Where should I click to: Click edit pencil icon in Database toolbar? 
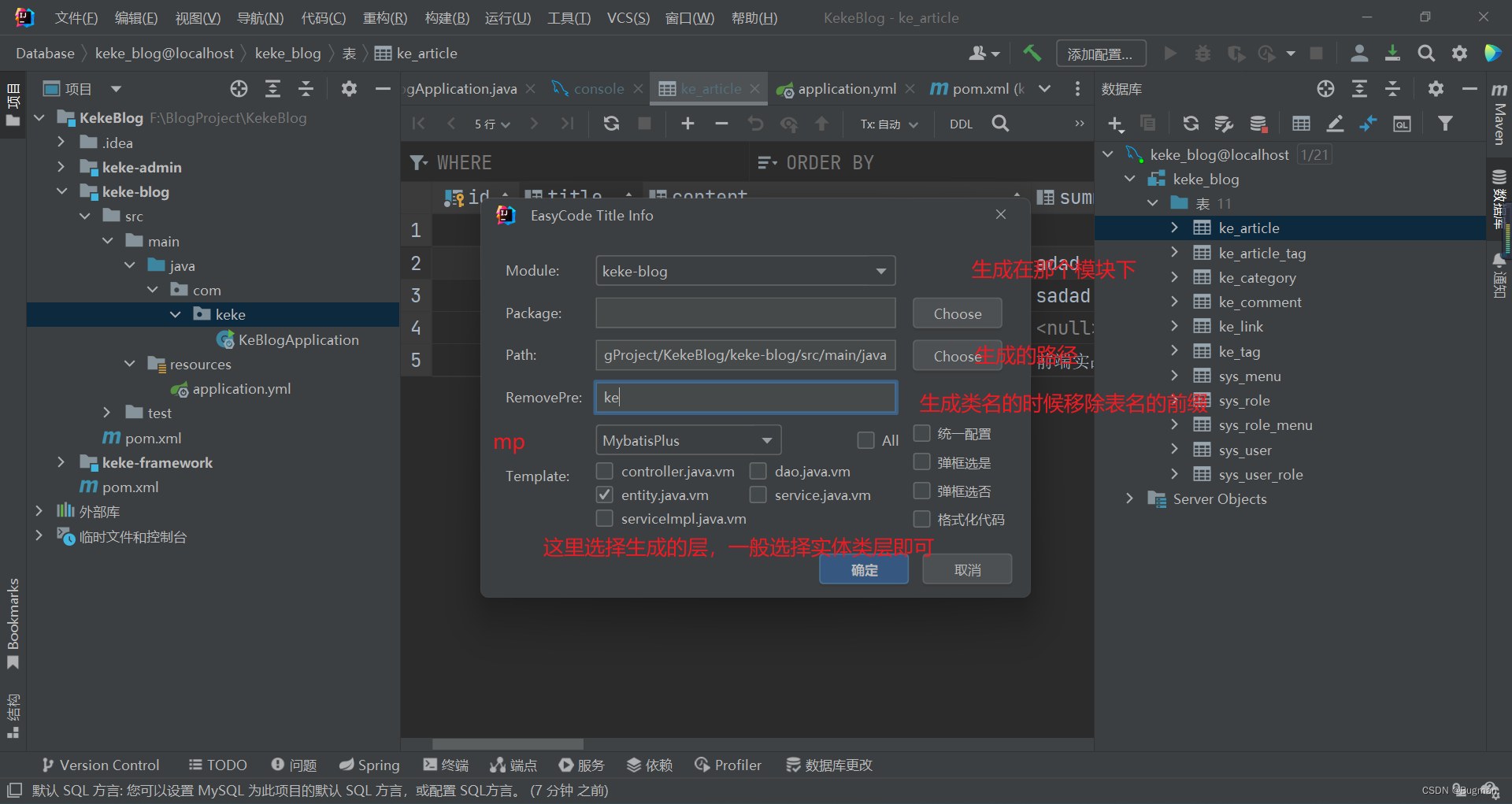pos(1335,124)
